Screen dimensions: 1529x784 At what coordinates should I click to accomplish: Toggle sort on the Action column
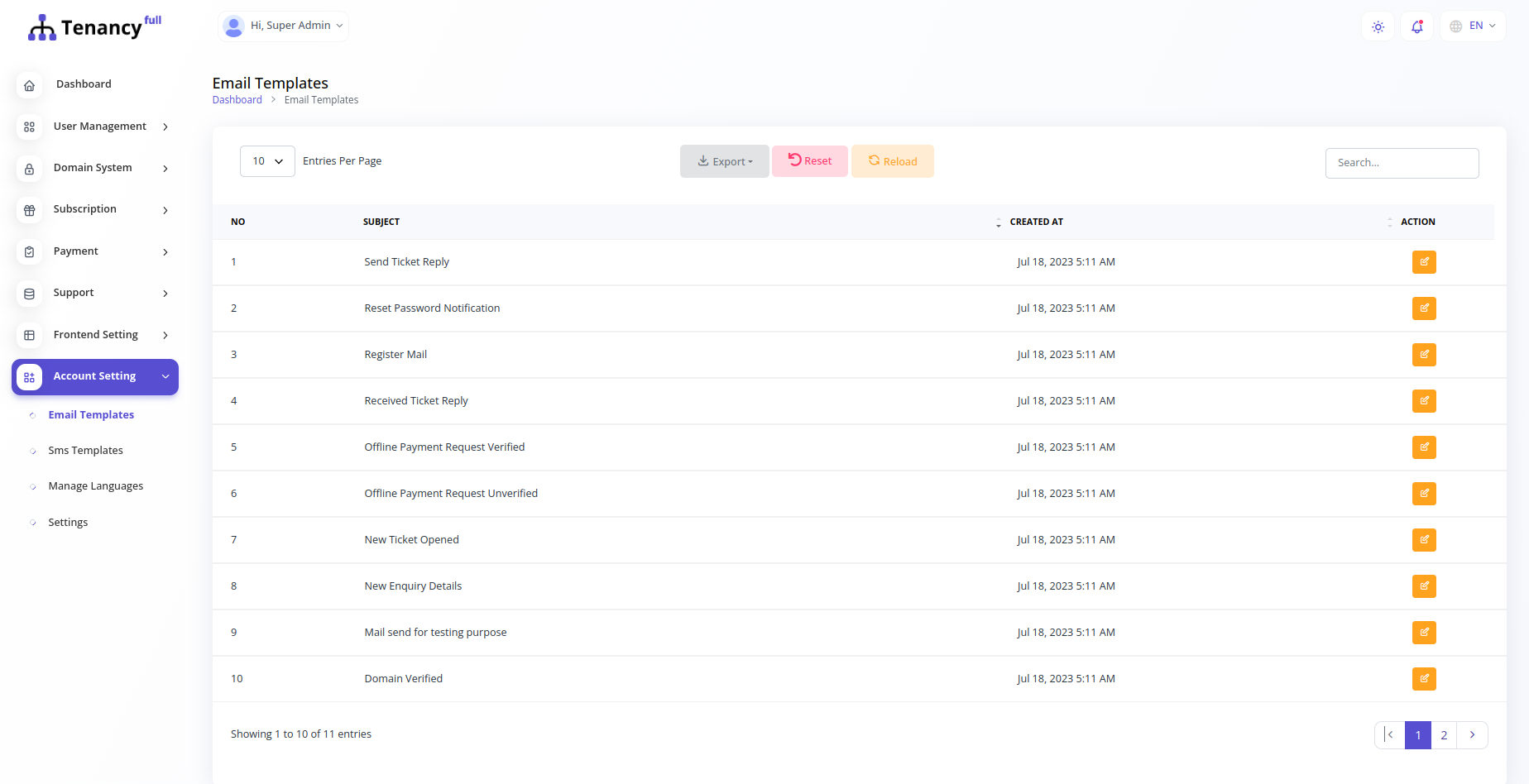[x=1390, y=222]
